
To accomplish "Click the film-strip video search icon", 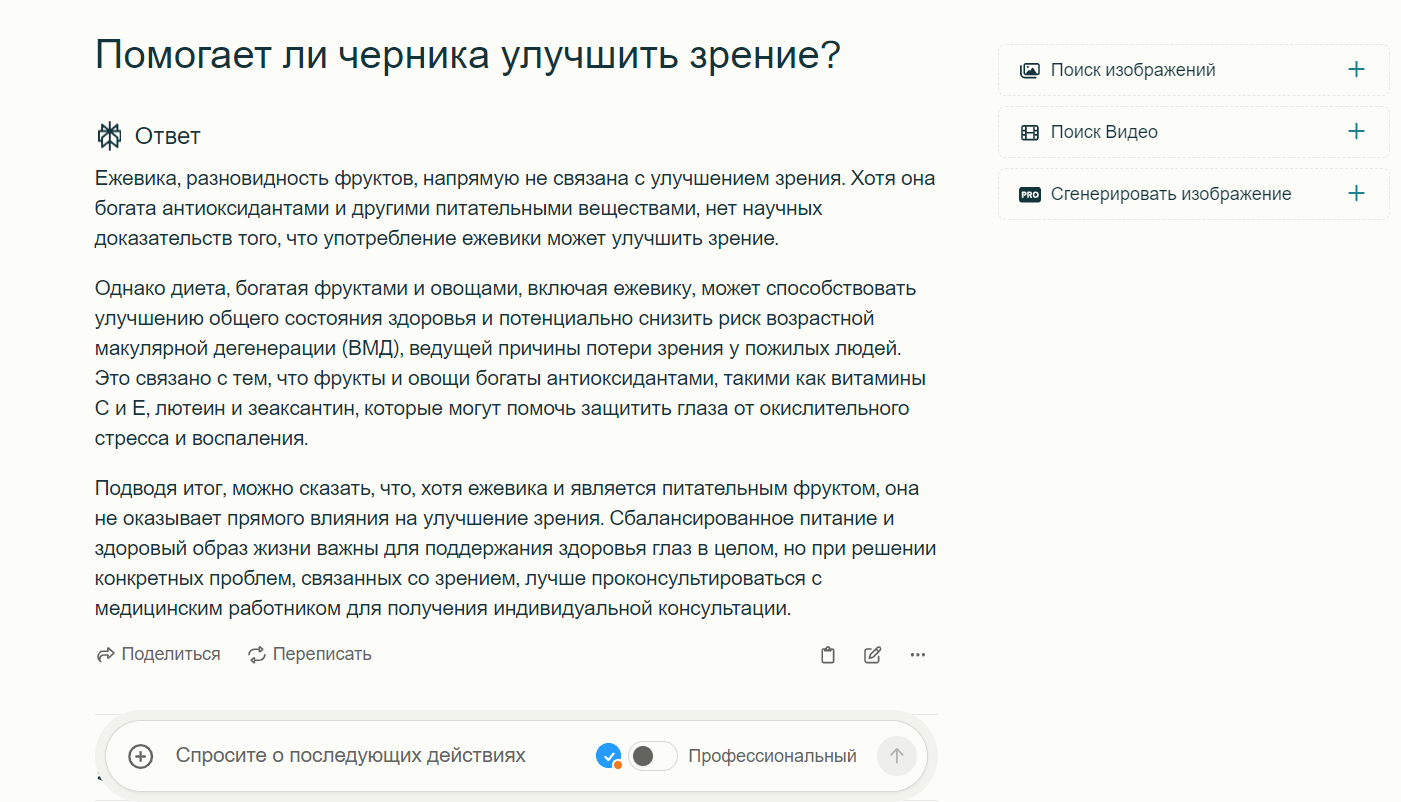I will 1029,132.
